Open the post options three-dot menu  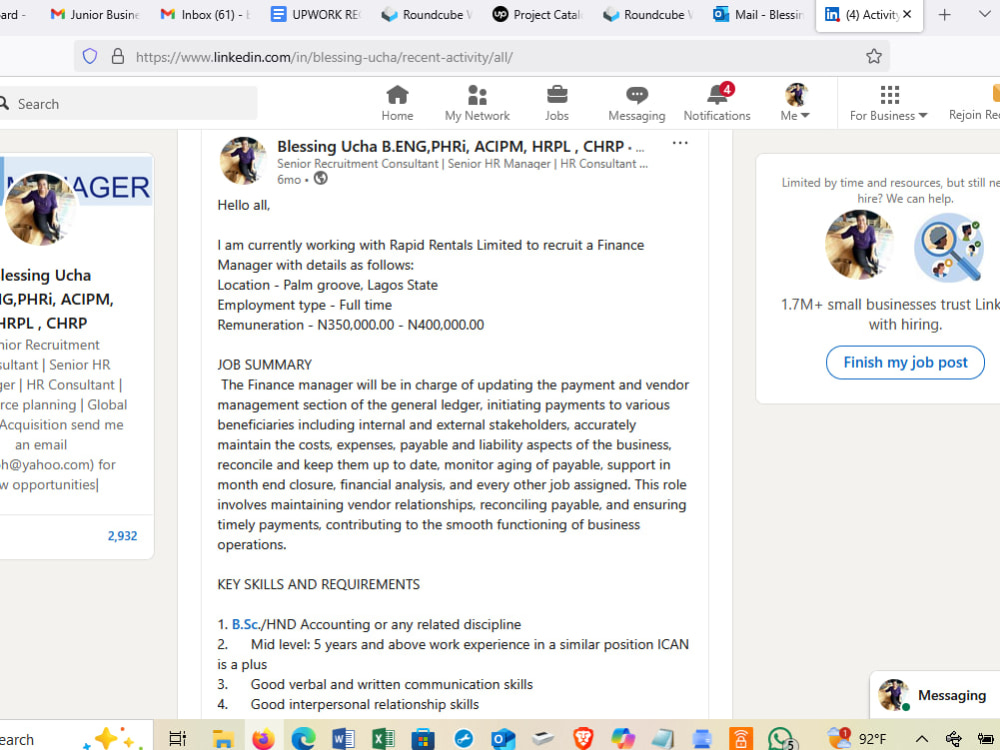(680, 143)
